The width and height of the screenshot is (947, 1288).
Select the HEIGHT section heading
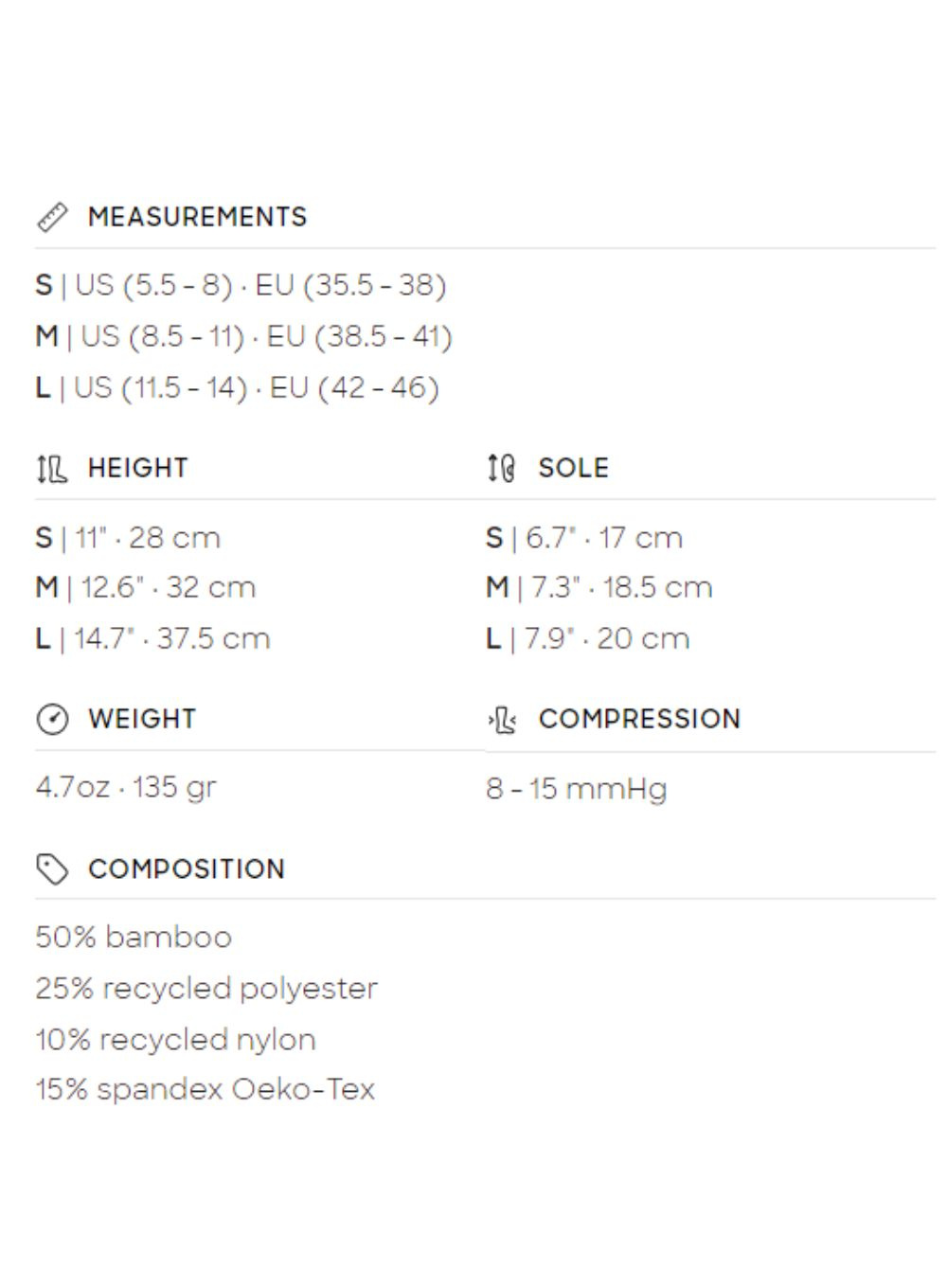(137, 468)
